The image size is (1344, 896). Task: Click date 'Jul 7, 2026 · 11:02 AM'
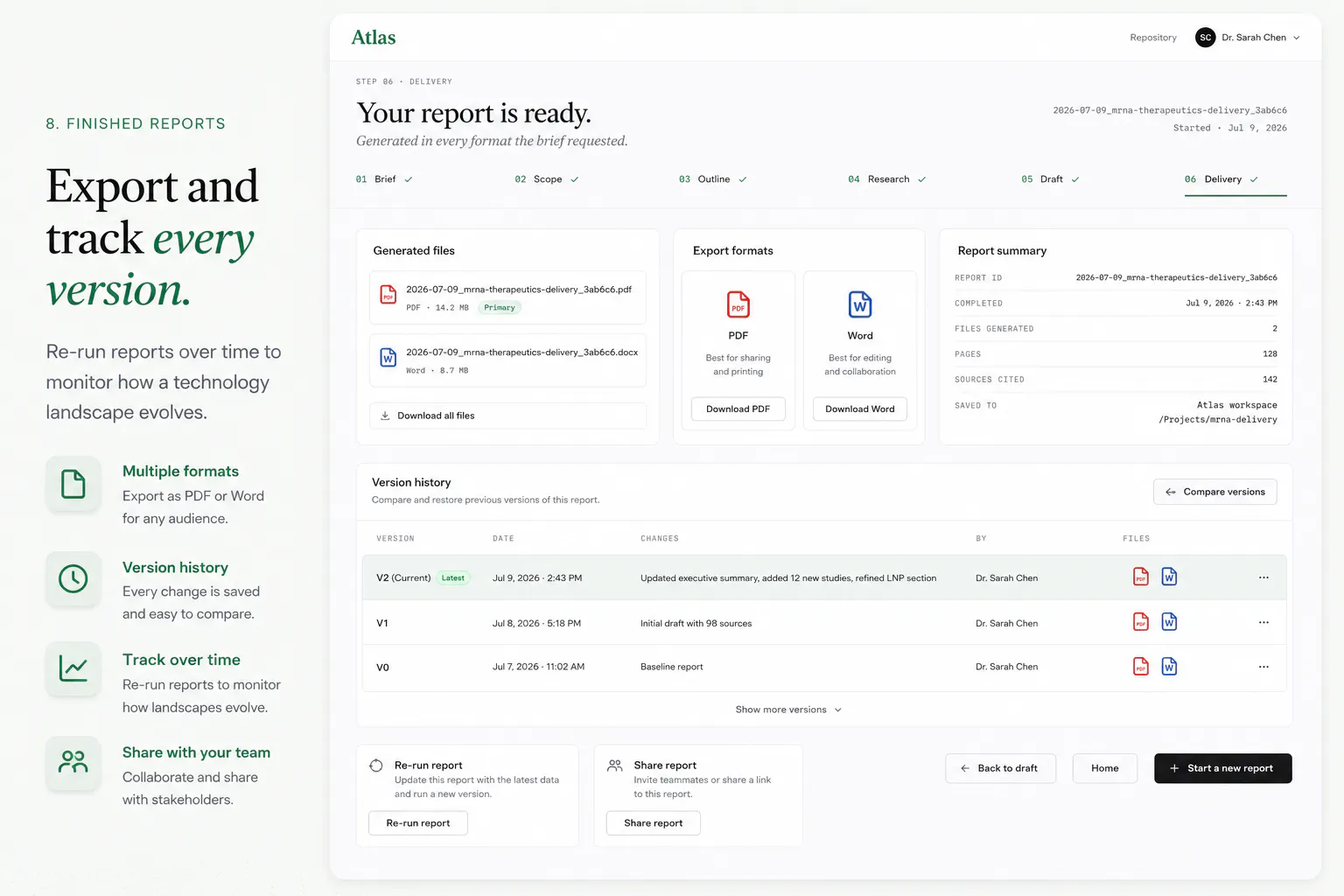tap(538, 667)
